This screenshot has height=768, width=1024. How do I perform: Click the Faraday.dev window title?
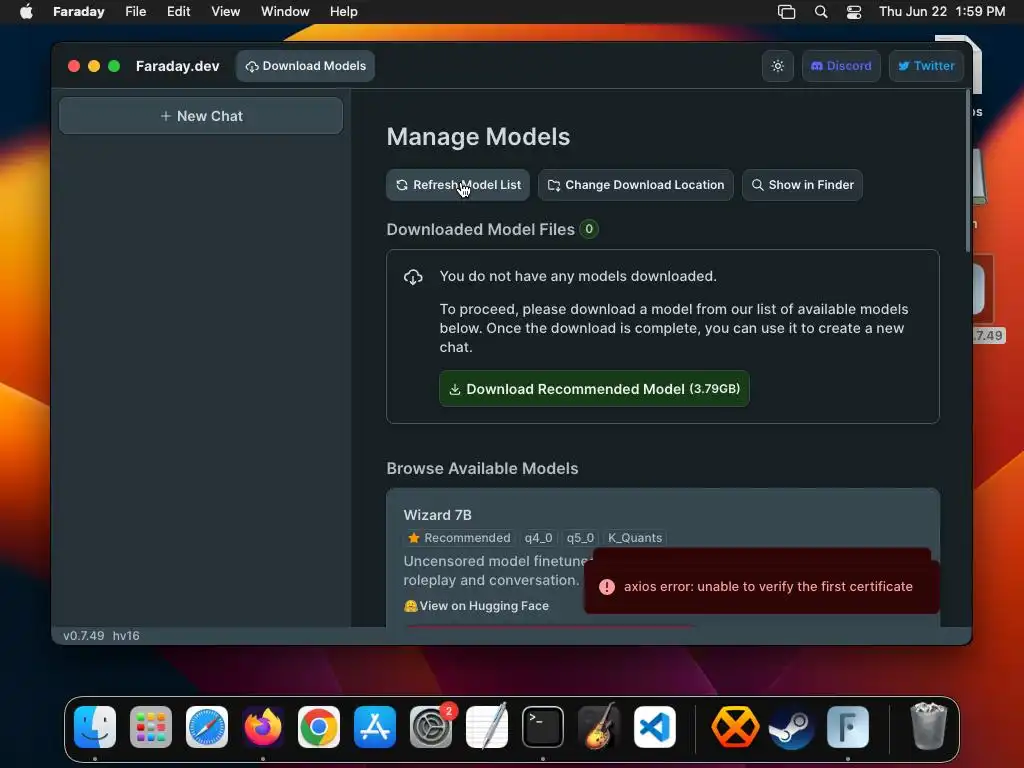click(178, 66)
